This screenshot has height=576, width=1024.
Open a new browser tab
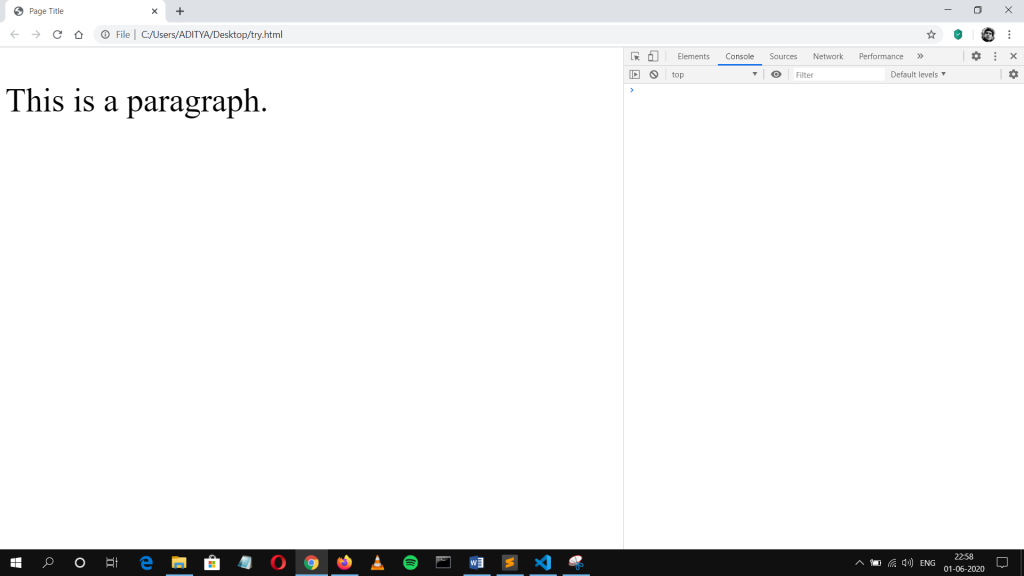point(180,11)
